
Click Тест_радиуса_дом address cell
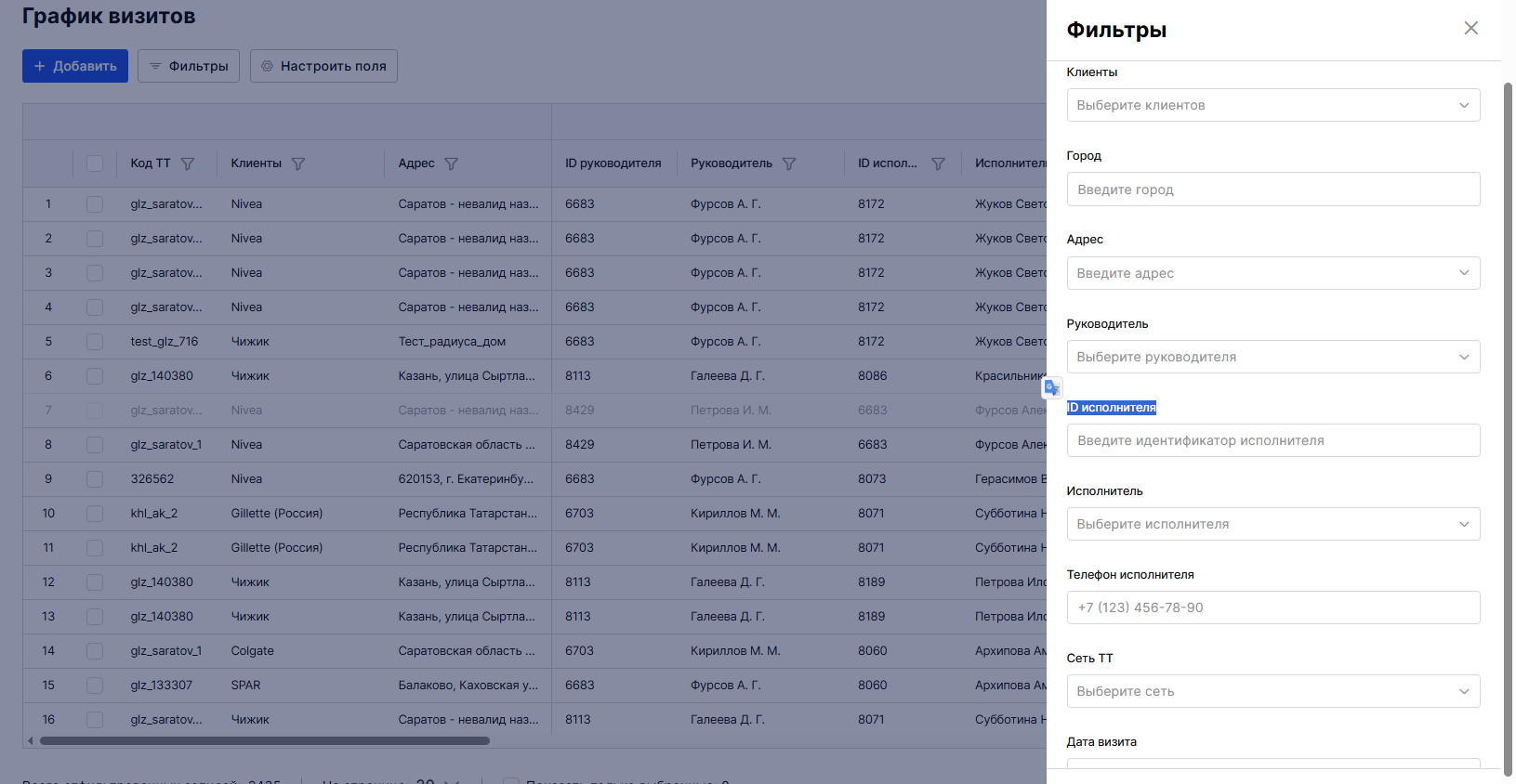pos(452,342)
